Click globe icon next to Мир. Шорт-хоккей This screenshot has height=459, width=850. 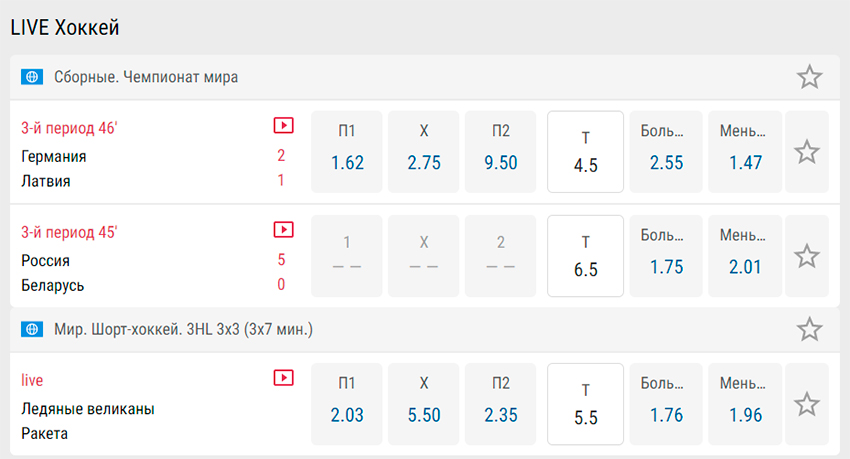click(x=32, y=329)
